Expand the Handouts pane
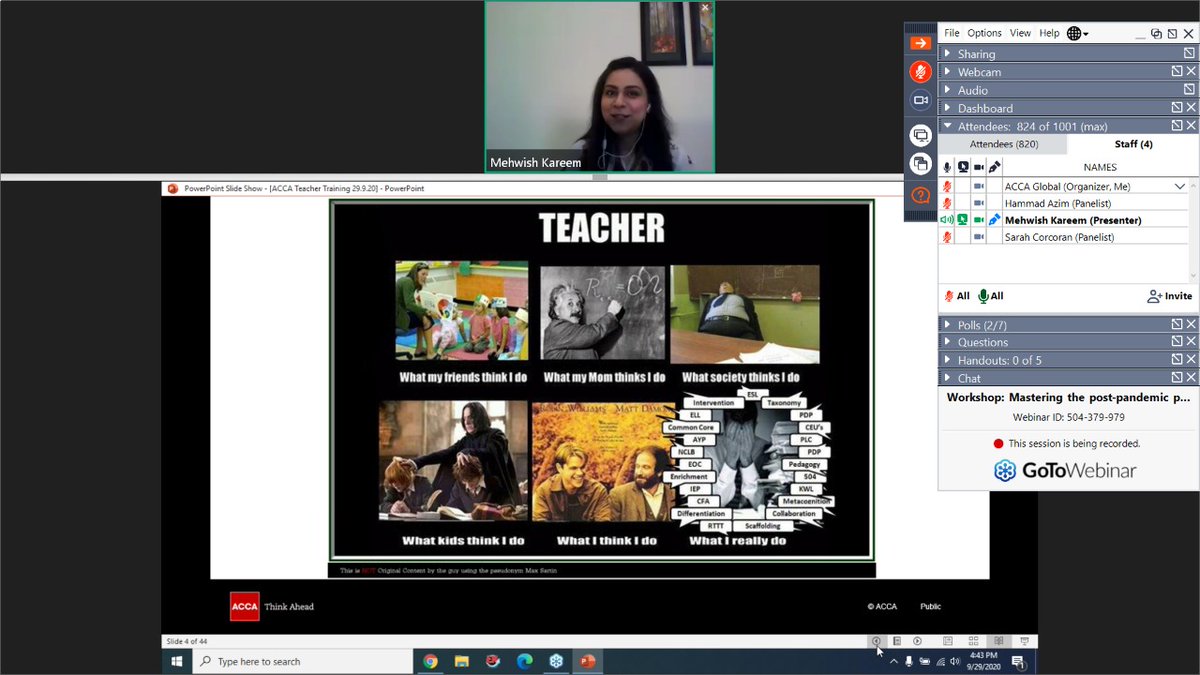Viewport: 1200px width, 675px height. point(948,360)
